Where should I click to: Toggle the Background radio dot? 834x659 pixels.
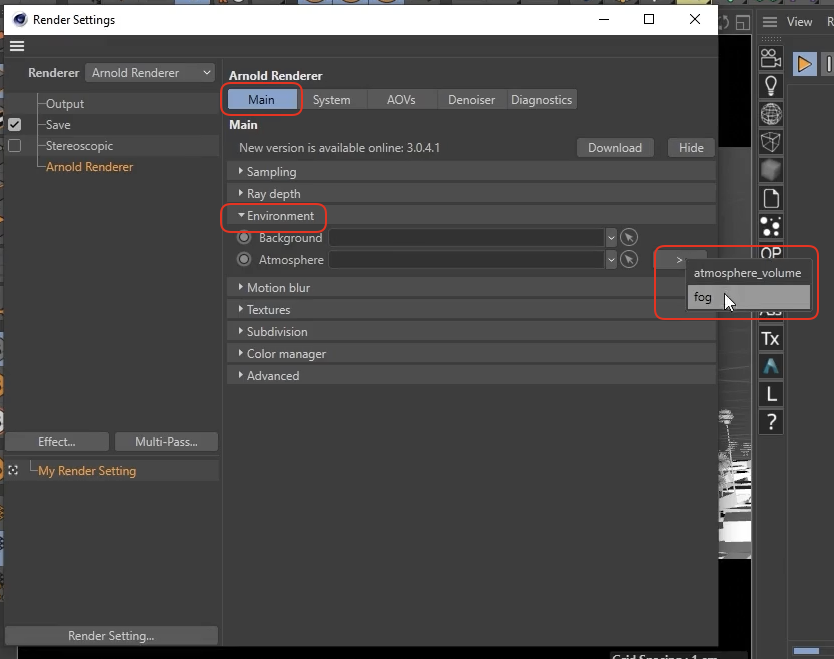244,237
